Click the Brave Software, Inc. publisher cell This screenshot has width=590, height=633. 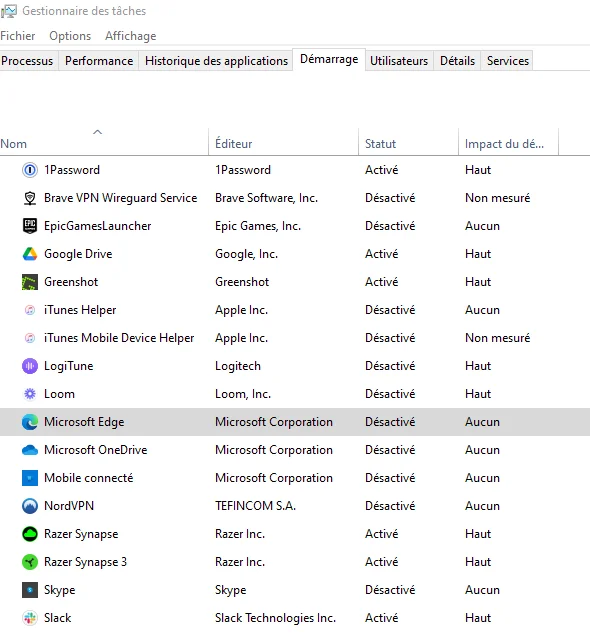[x=267, y=198]
